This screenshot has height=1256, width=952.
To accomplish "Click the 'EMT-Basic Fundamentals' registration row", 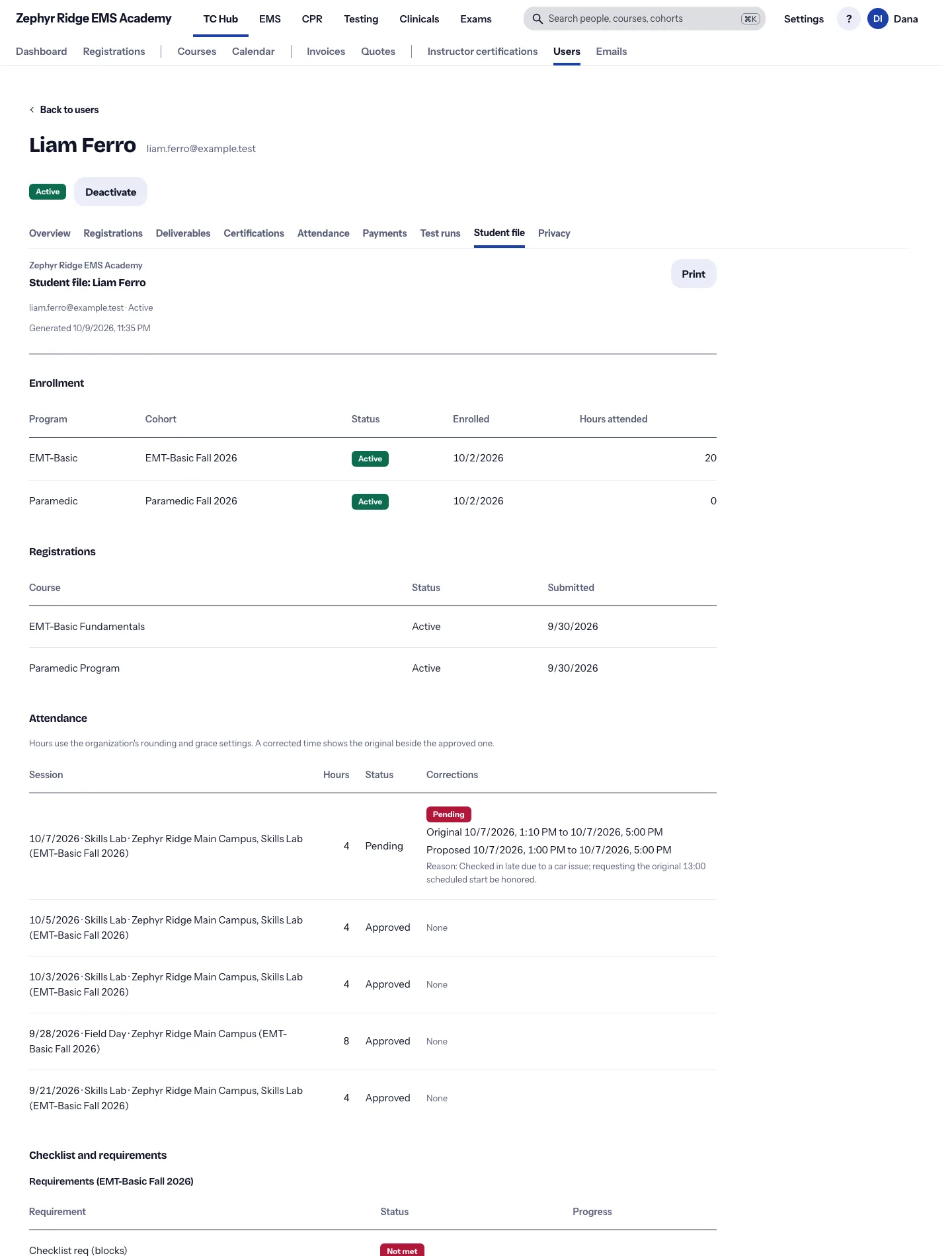I will [373, 627].
